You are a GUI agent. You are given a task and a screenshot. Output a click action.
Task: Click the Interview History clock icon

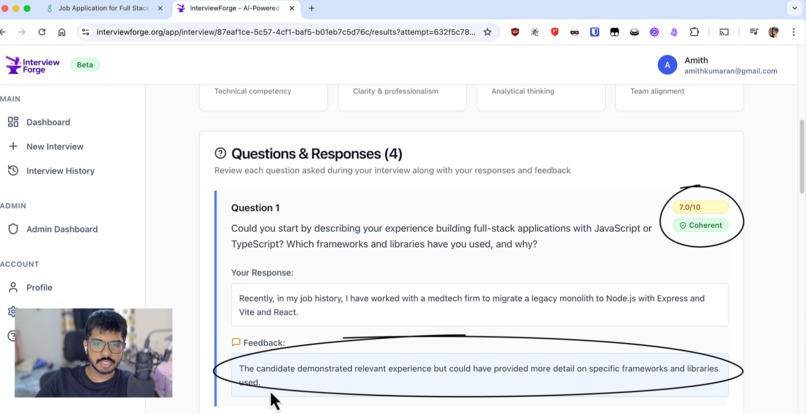pyautogui.click(x=13, y=171)
